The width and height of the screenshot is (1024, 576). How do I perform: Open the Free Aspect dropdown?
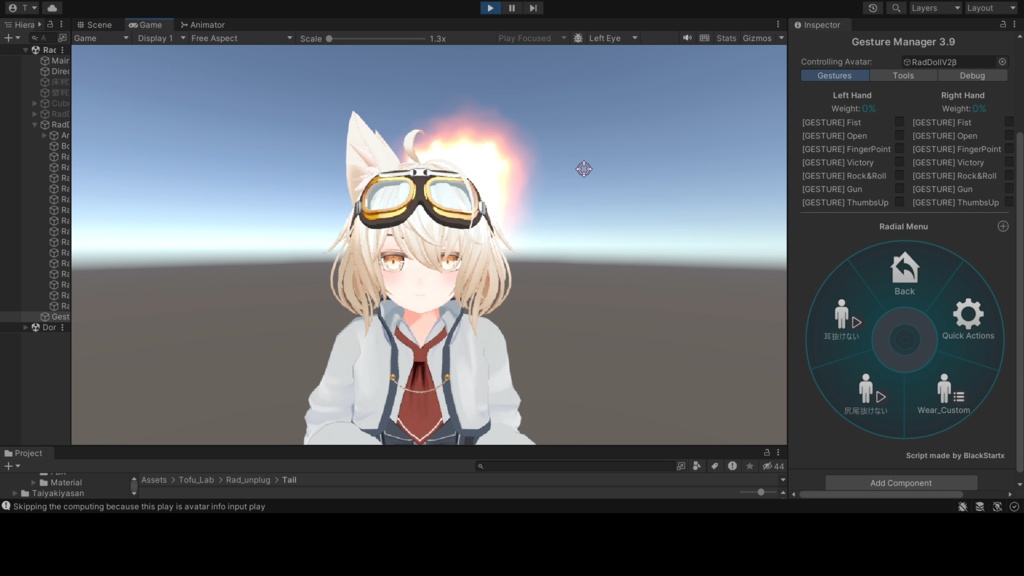tap(241, 39)
